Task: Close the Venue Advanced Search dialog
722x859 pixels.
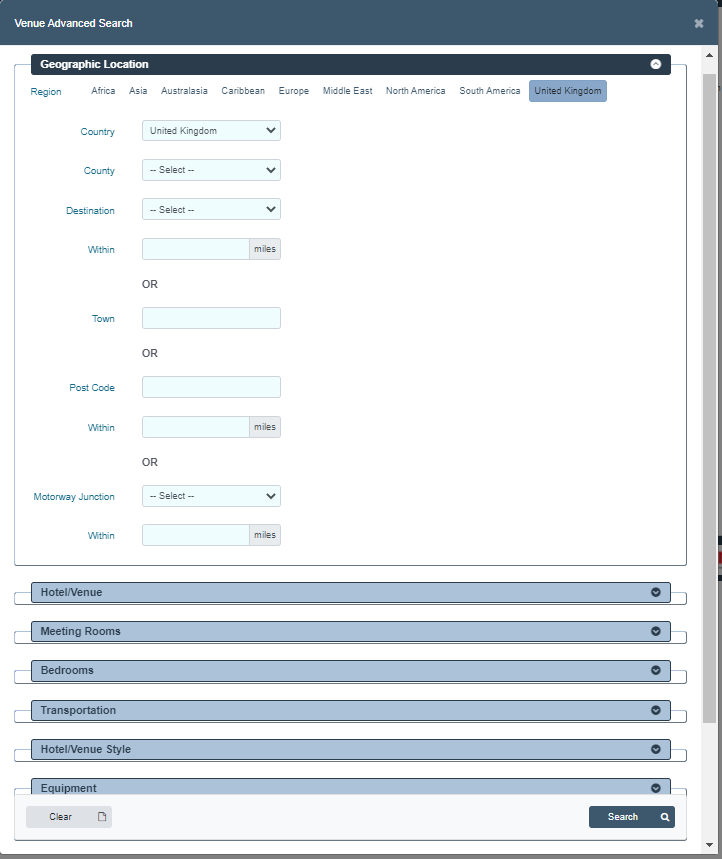Action: [698, 24]
